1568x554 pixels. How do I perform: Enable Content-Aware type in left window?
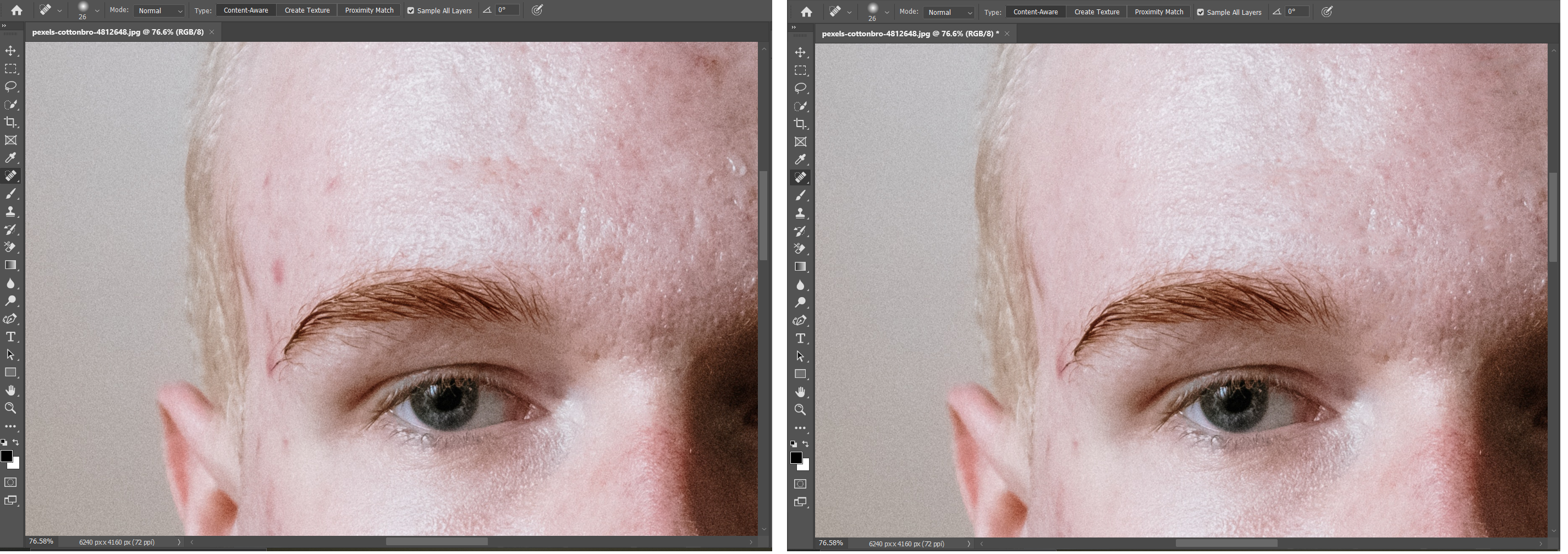coord(245,10)
